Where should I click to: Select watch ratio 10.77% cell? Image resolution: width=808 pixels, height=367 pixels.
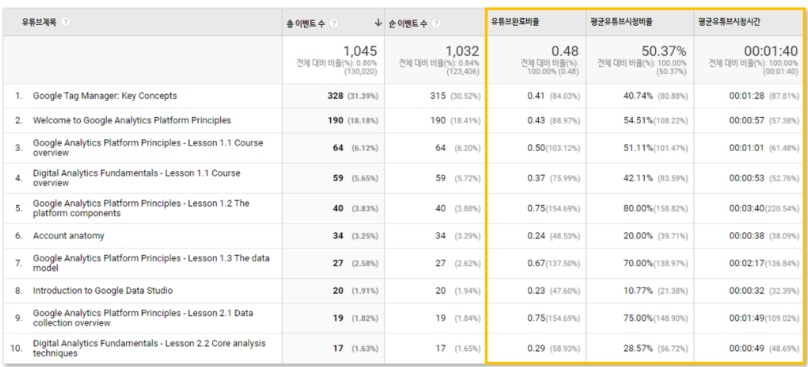coord(638,291)
